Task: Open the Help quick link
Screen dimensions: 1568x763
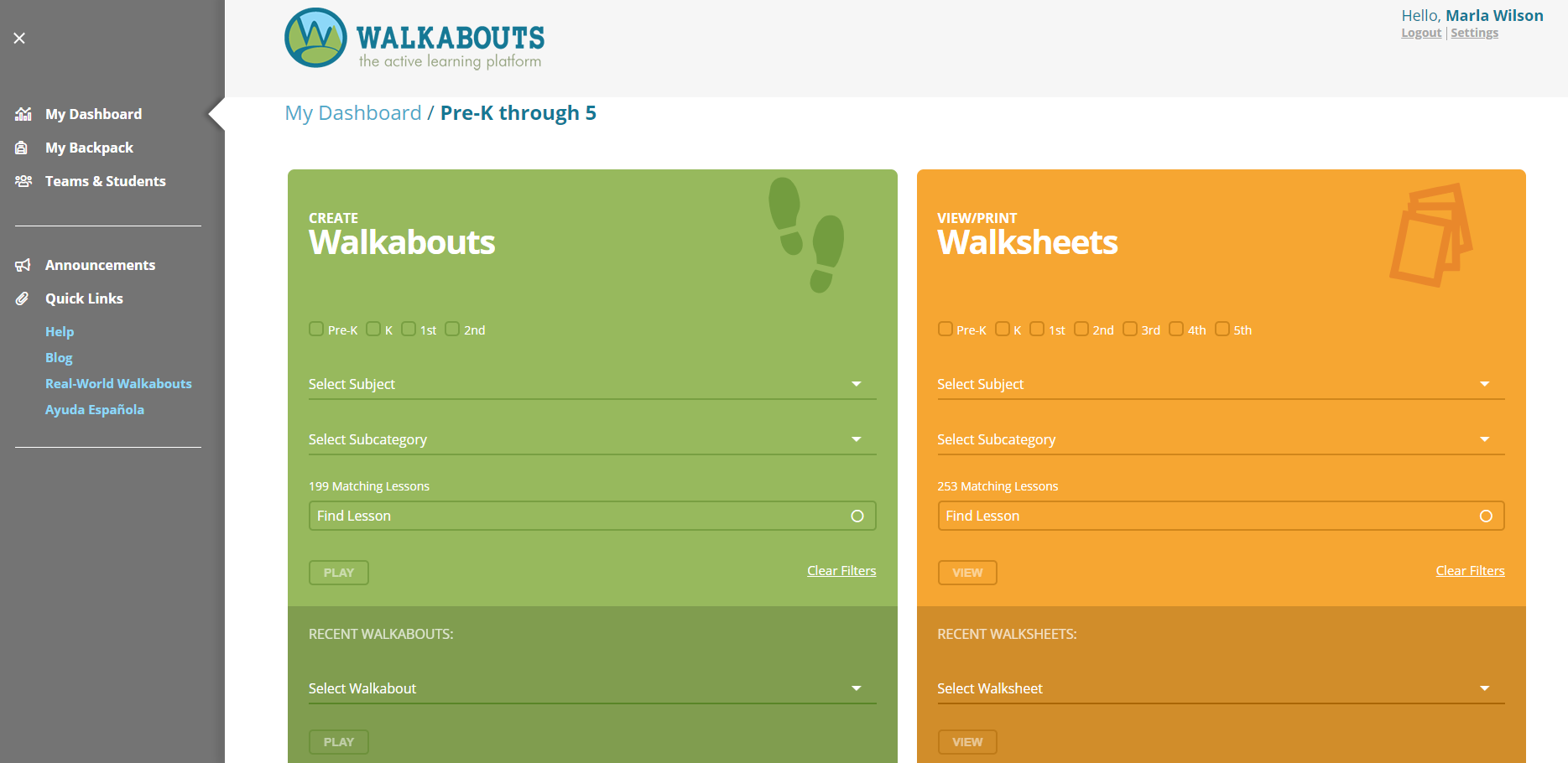Action: (60, 331)
